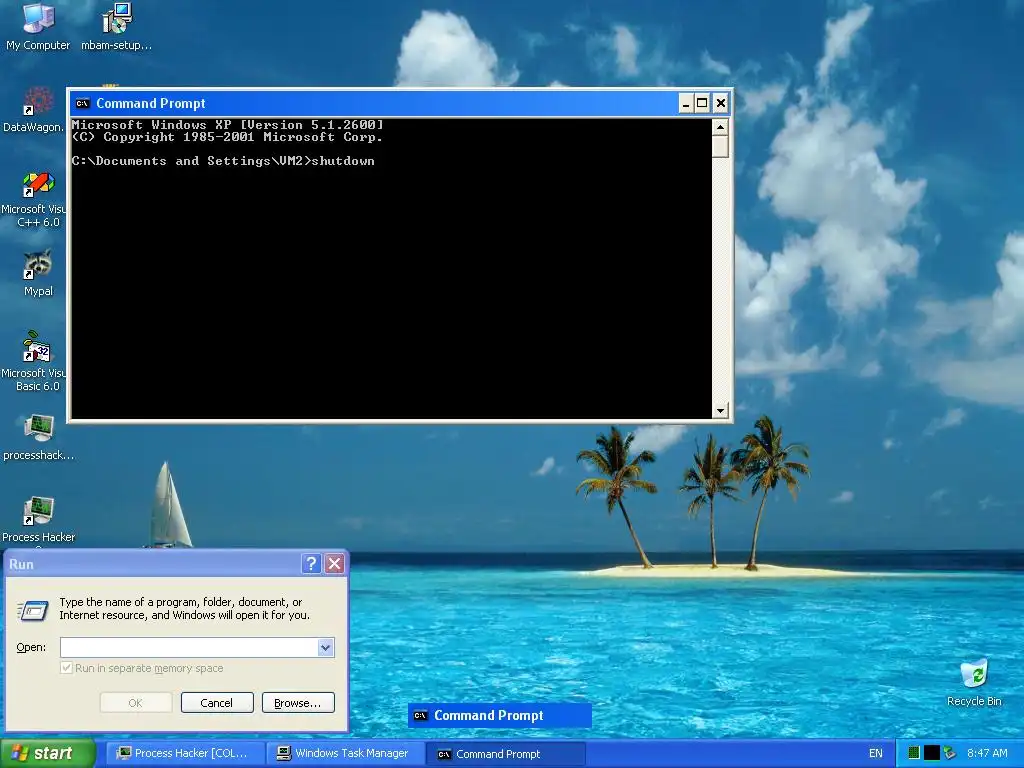The width and height of the screenshot is (1024, 768).
Task: Click the Run dialog help question button
Action: (x=312, y=564)
